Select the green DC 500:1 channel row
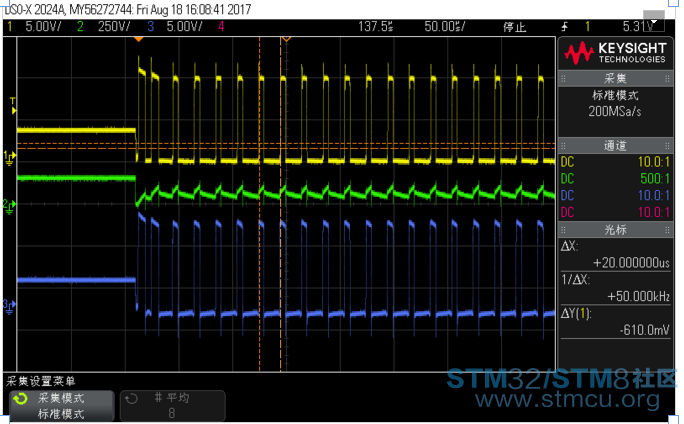The width and height of the screenshot is (684, 424). click(x=615, y=179)
